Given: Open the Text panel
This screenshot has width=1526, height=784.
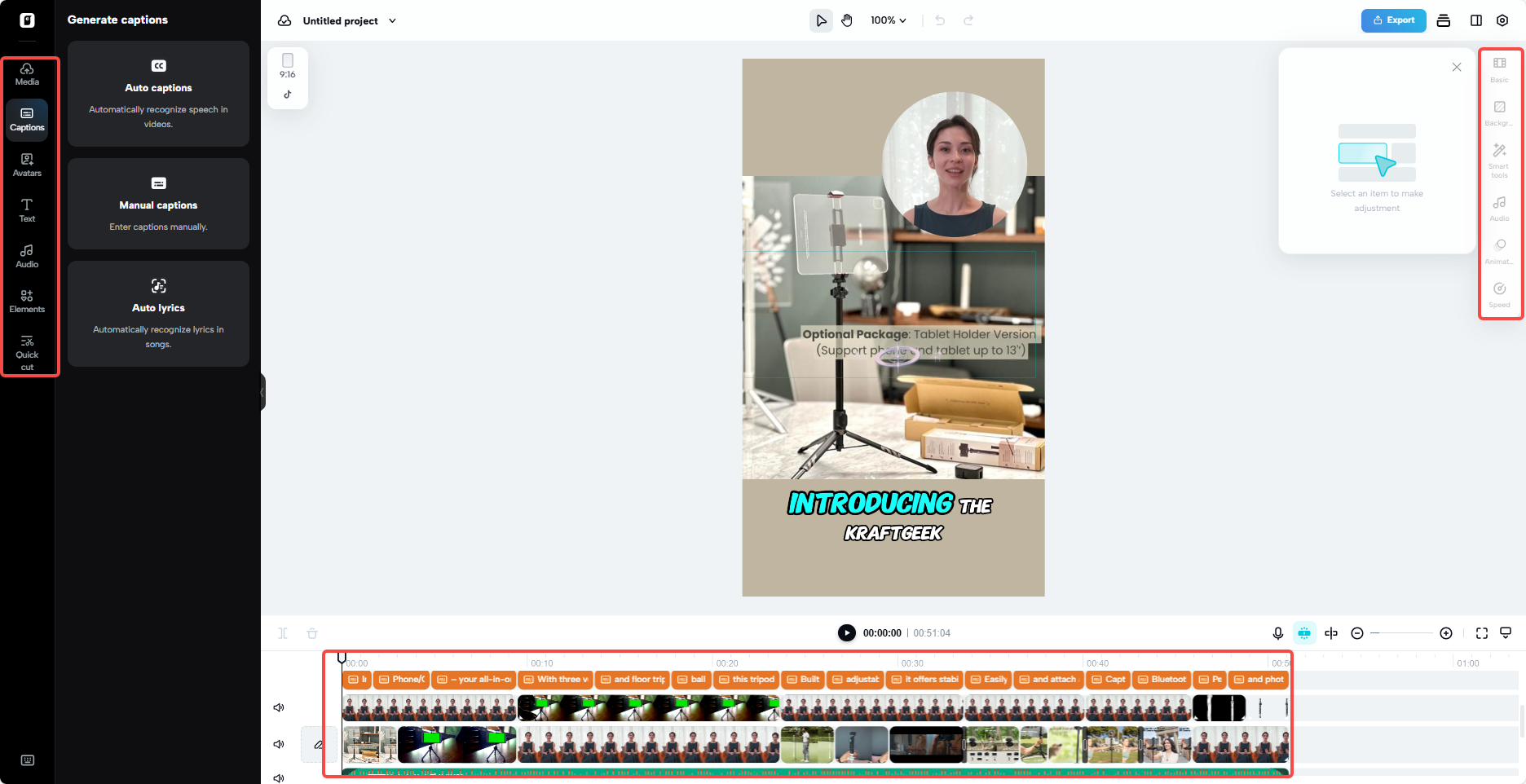Looking at the screenshot, I should pyautogui.click(x=27, y=211).
